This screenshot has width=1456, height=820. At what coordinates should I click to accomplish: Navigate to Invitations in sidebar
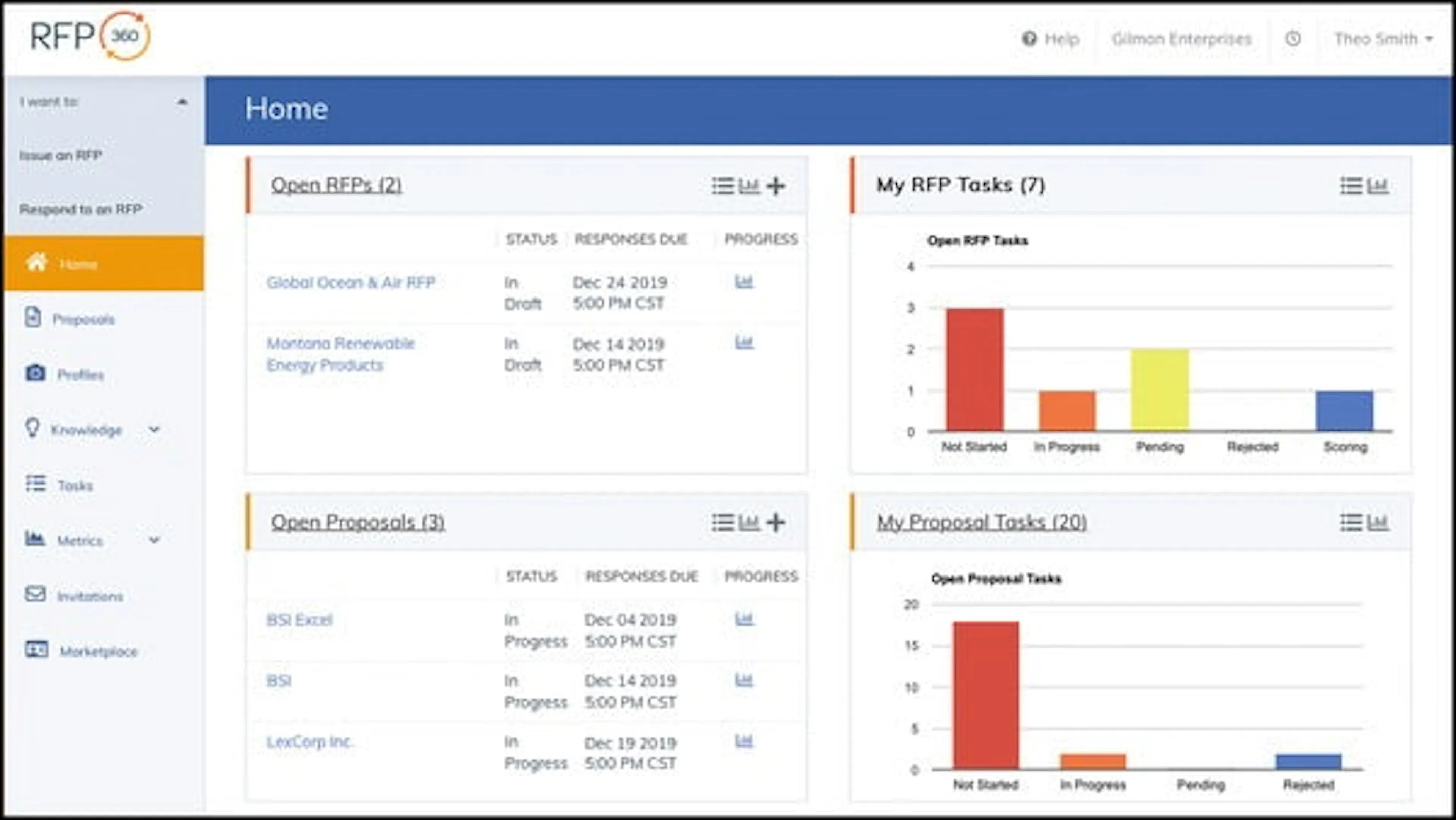90,596
